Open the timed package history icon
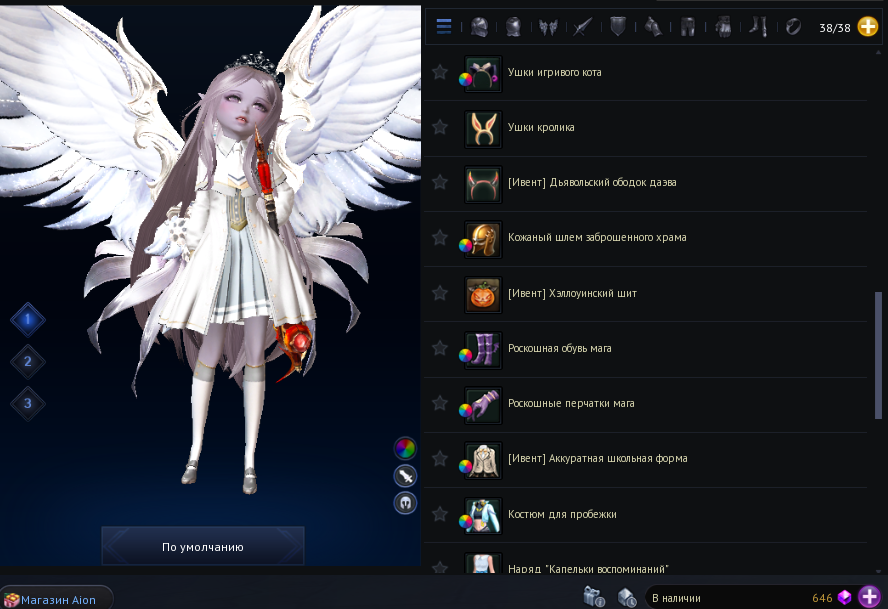This screenshot has height=609, width=888. (627, 598)
